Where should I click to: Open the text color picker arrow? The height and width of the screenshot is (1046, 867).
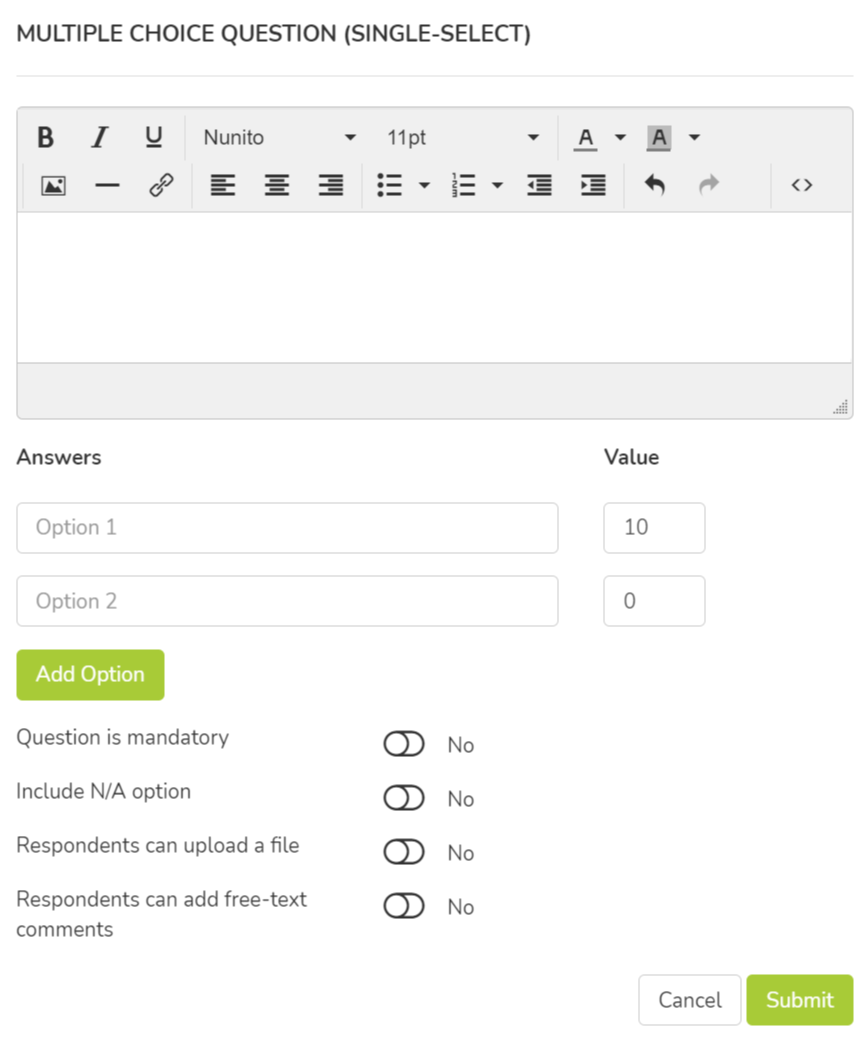620,137
